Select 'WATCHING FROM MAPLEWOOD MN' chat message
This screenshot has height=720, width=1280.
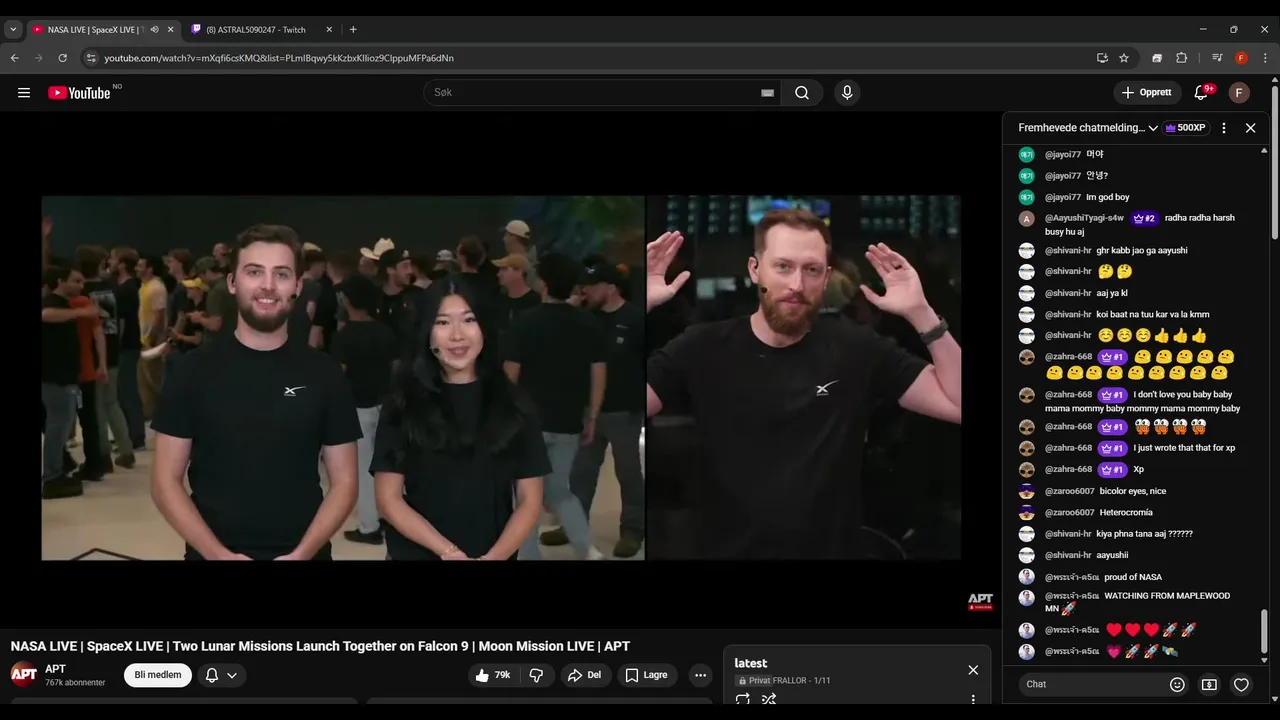[1138, 602]
